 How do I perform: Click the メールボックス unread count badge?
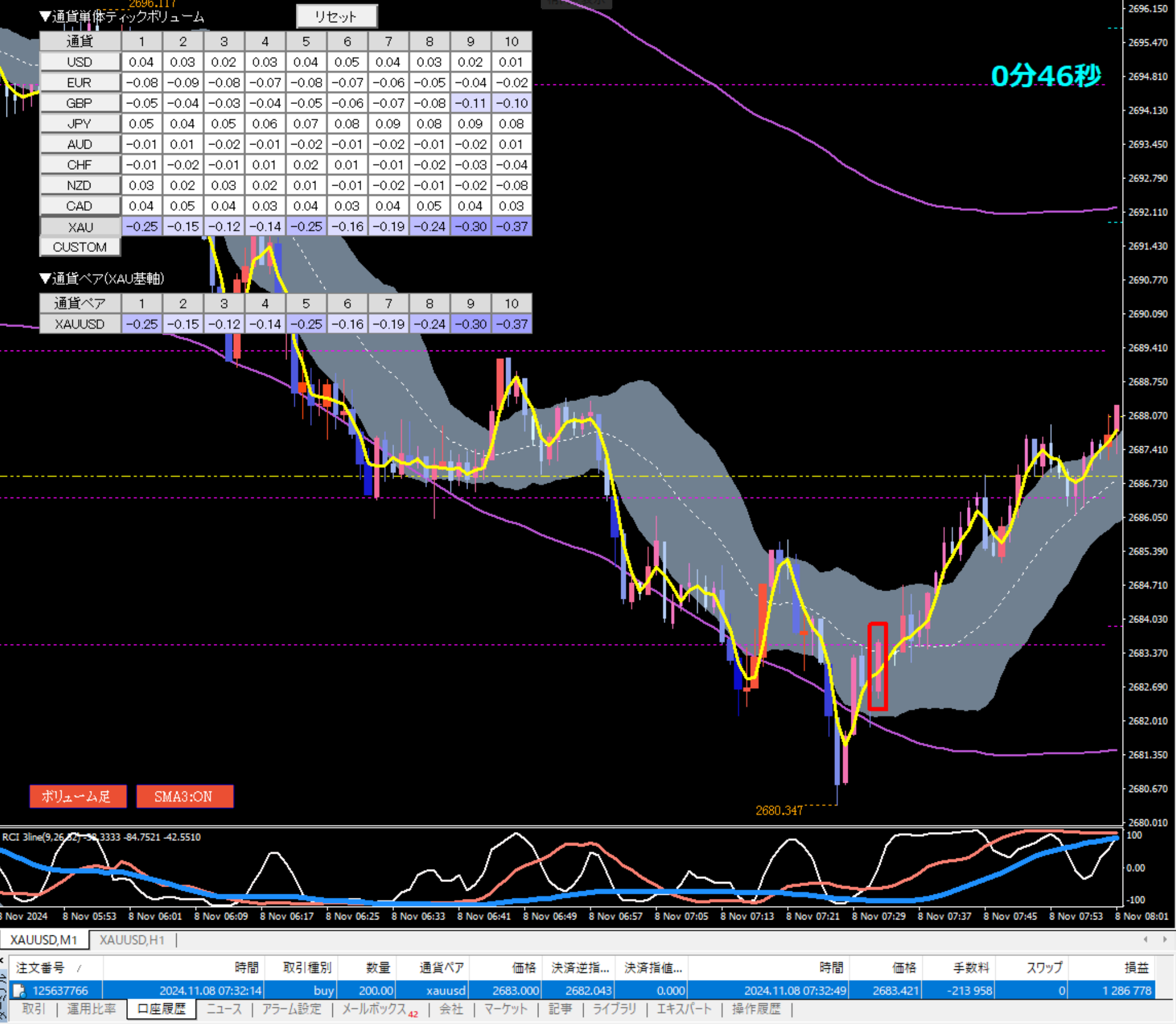pos(413,1014)
